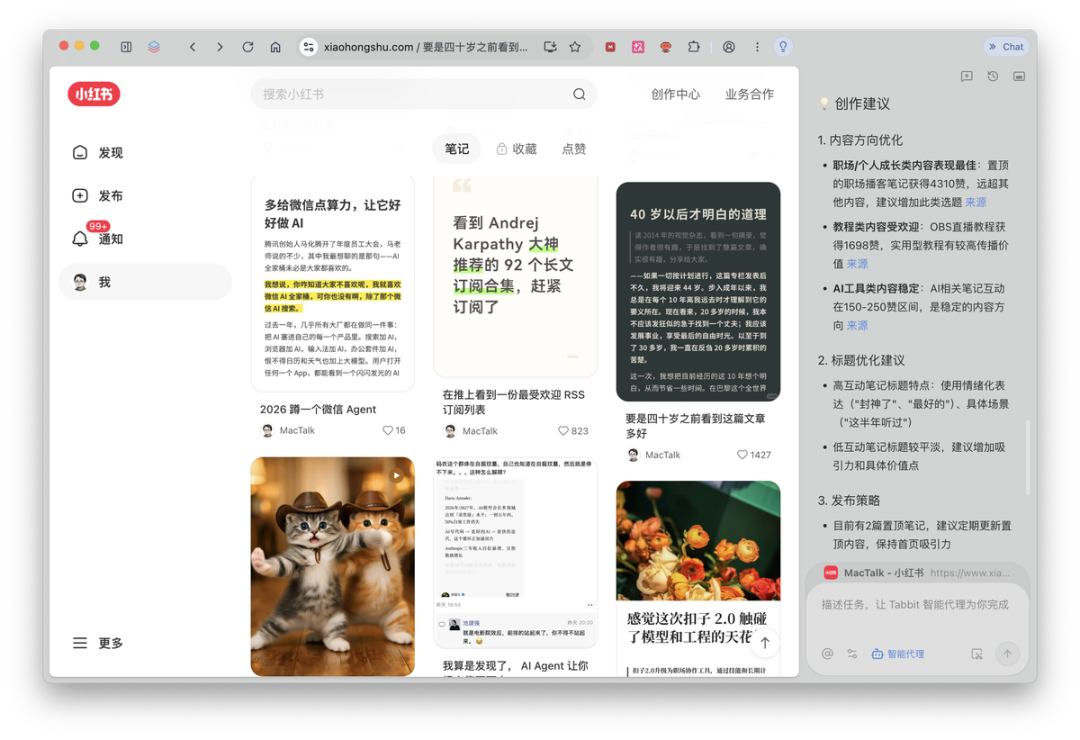Screen dimensions: 1080x740
Task: Collapse the Tabbit side panel
Action: (1016, 76)
